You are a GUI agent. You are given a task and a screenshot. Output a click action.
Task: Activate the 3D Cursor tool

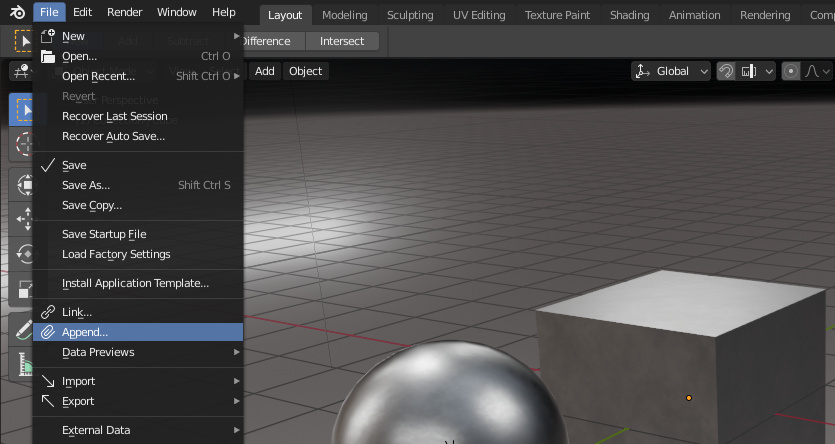22,145
